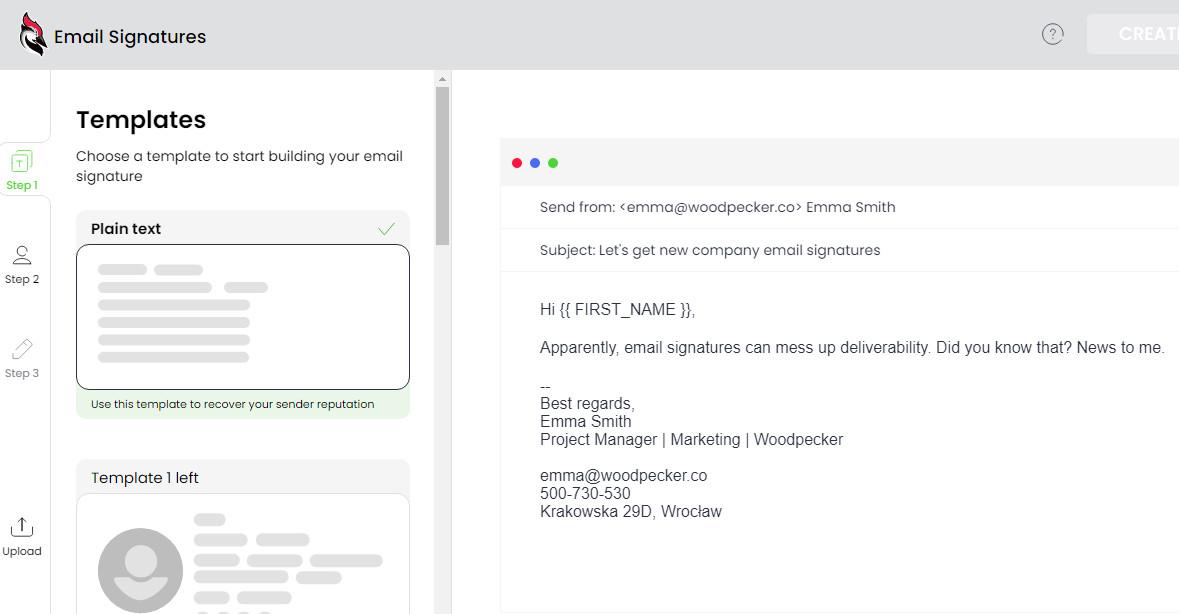Open the help question mark icon
The width and height of the screenshot is (1179, 614).
click(1052, 34)
